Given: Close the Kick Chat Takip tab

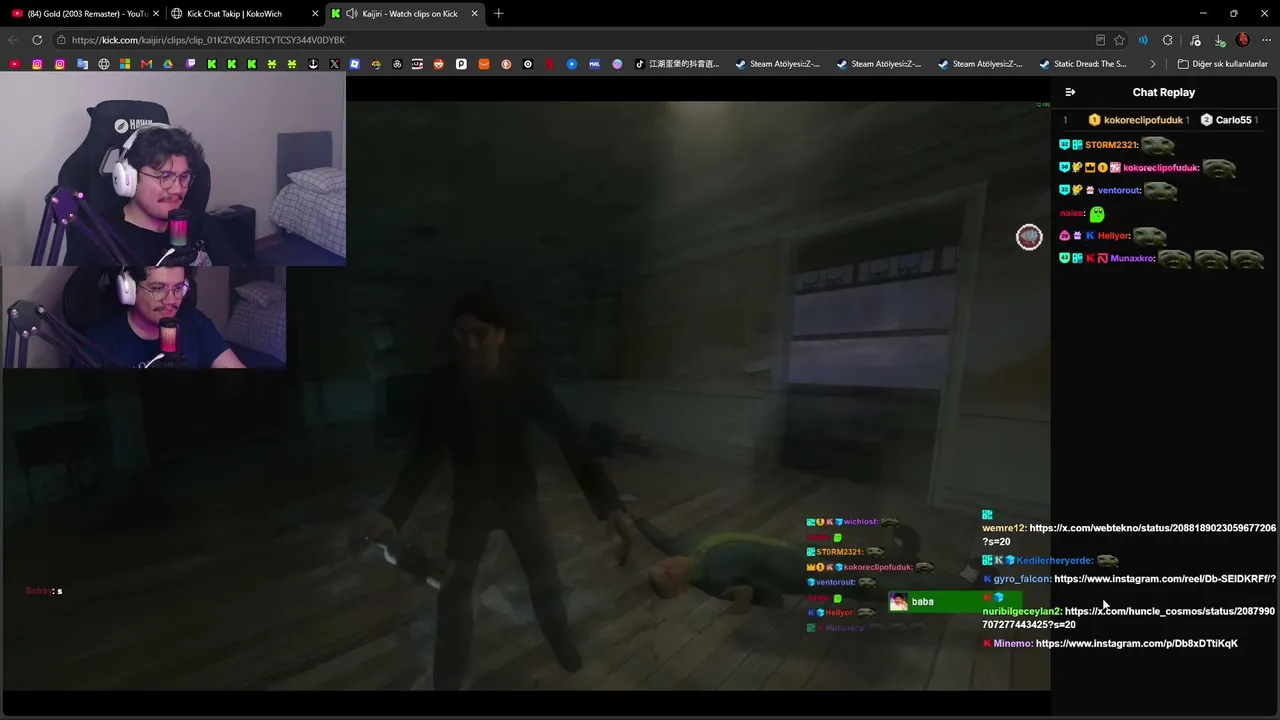Looking at the screenshot, I should (x=315, y=13).
